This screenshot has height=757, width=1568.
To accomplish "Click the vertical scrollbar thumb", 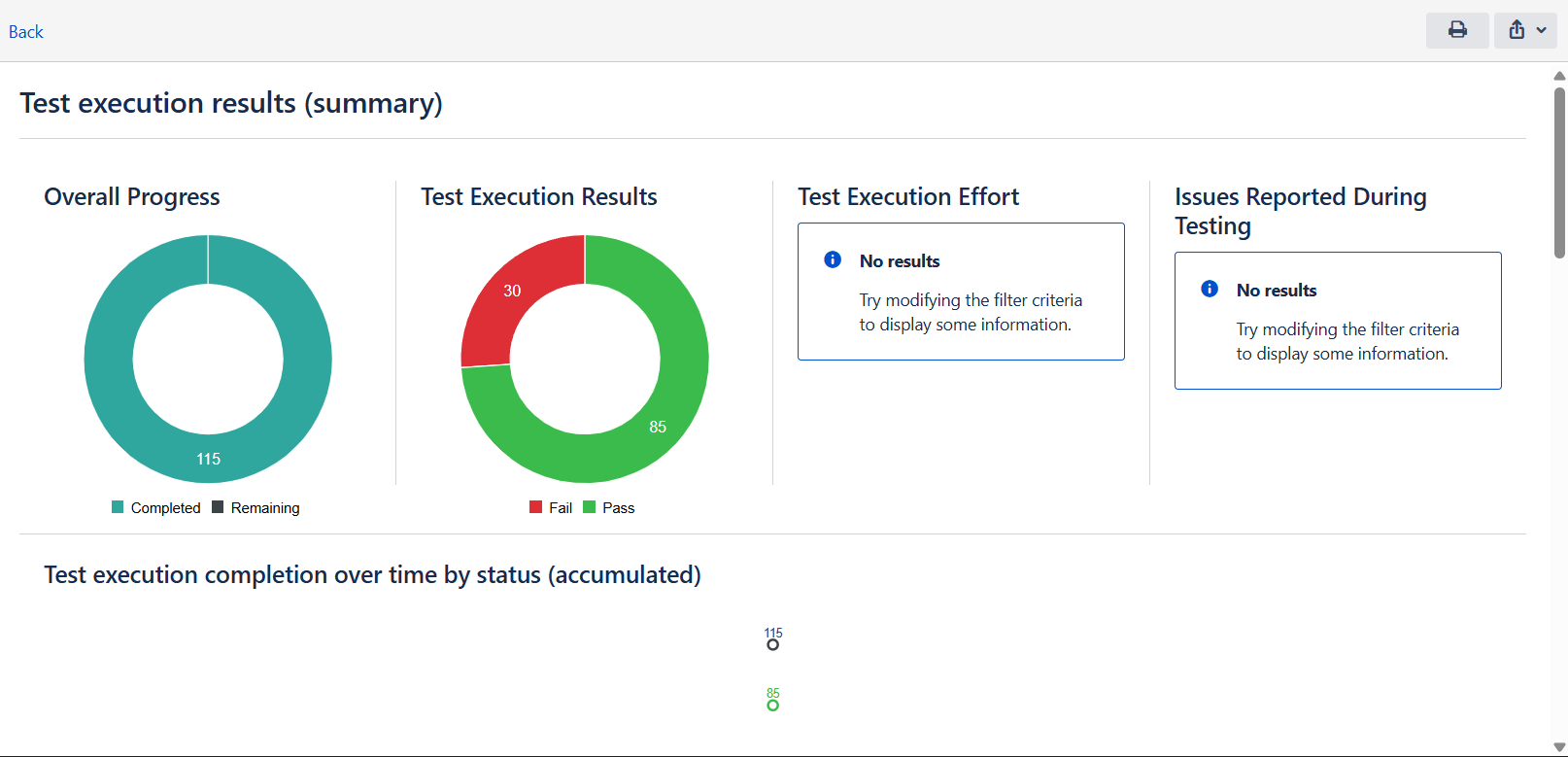I will pos(1559,173).
